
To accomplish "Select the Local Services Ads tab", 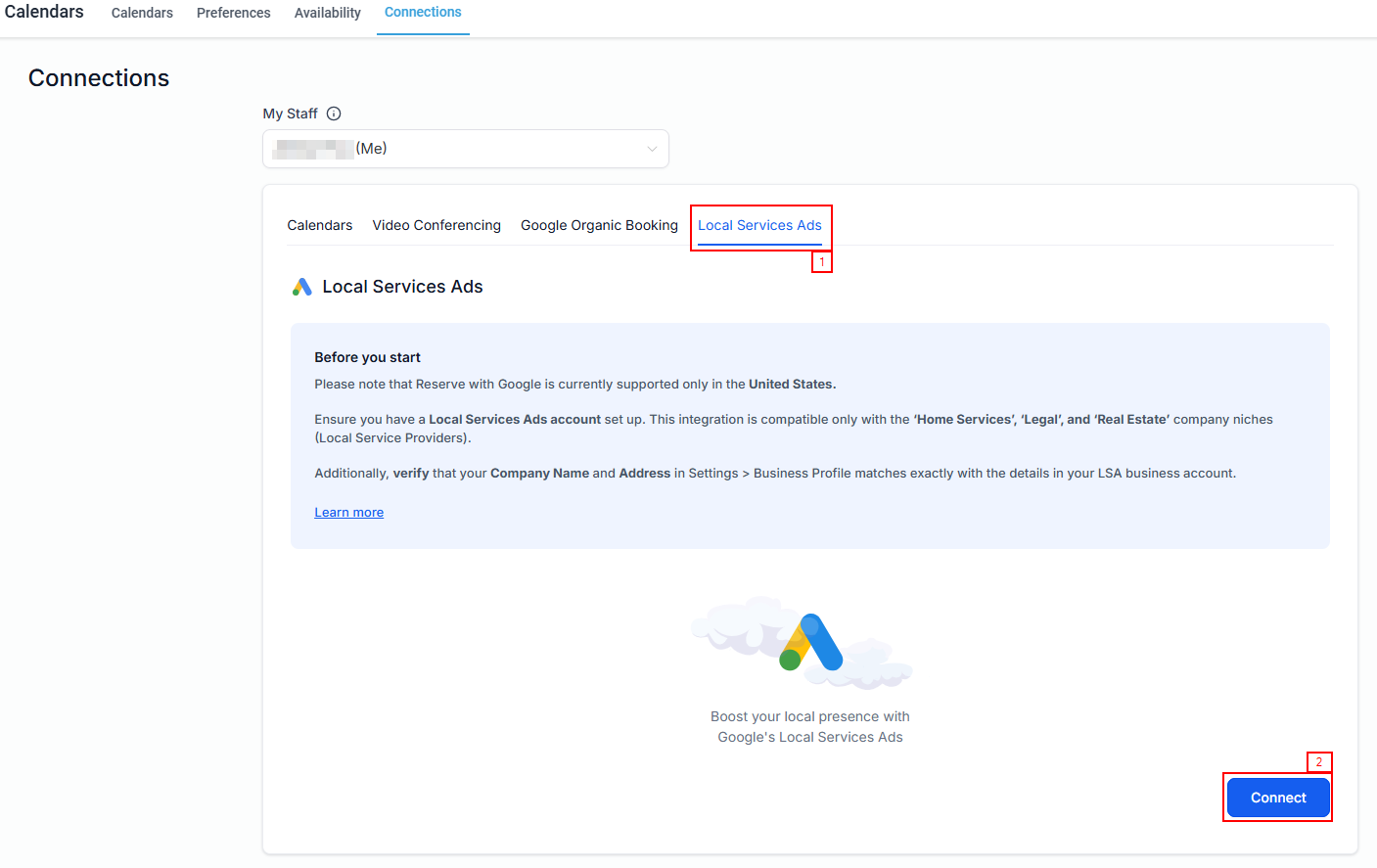I will click(759, 225).
